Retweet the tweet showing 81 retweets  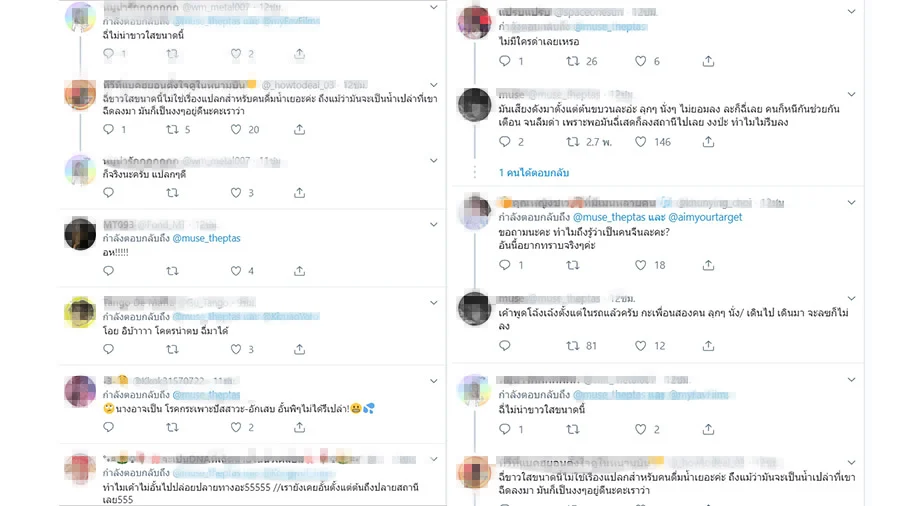pyautogui.click(x=573, y=346)
